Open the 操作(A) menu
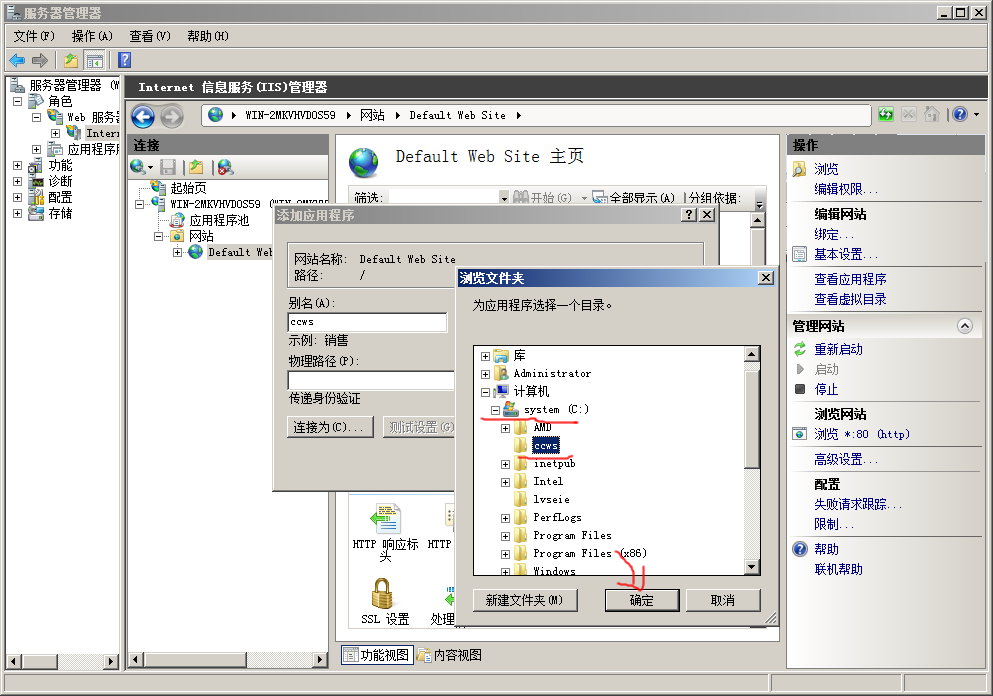 [92, 36]
